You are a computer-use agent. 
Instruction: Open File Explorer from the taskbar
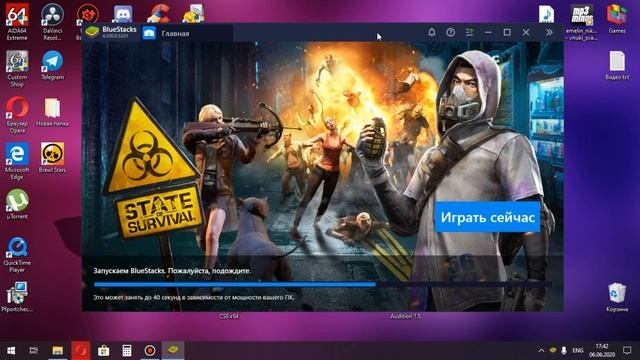point(58,350)
